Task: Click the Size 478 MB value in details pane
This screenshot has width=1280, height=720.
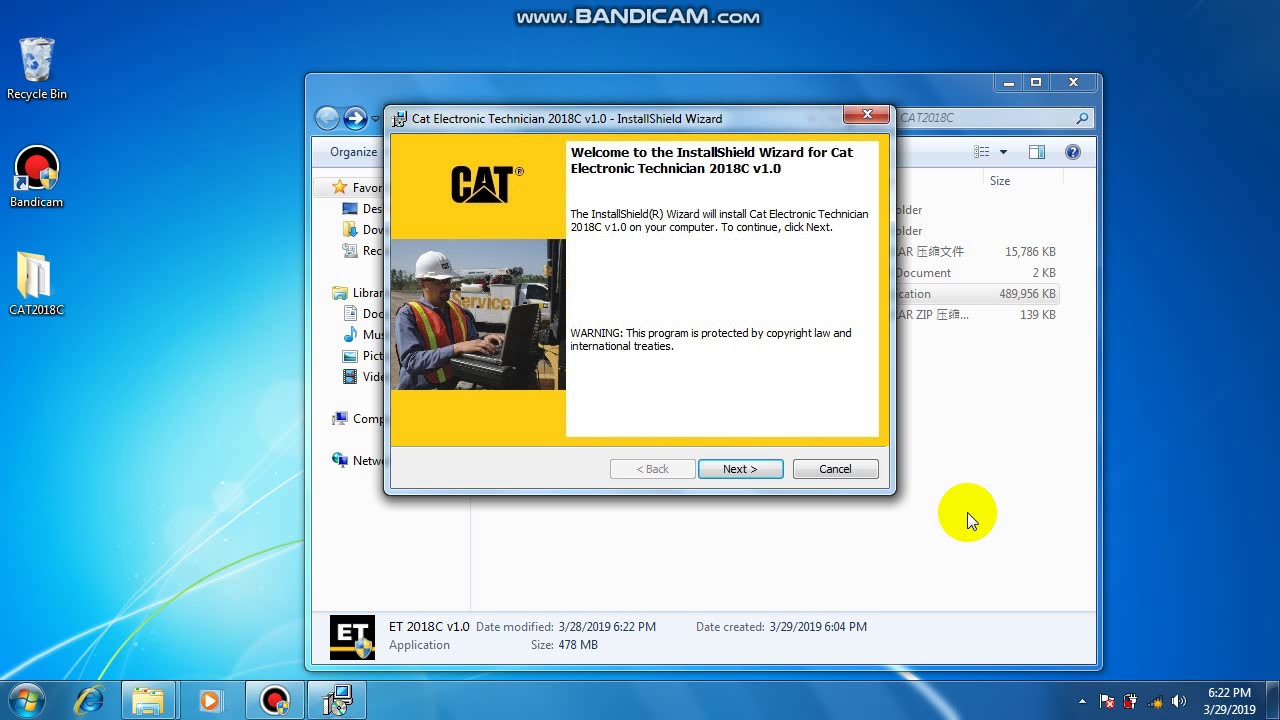Action: (577, 645)
